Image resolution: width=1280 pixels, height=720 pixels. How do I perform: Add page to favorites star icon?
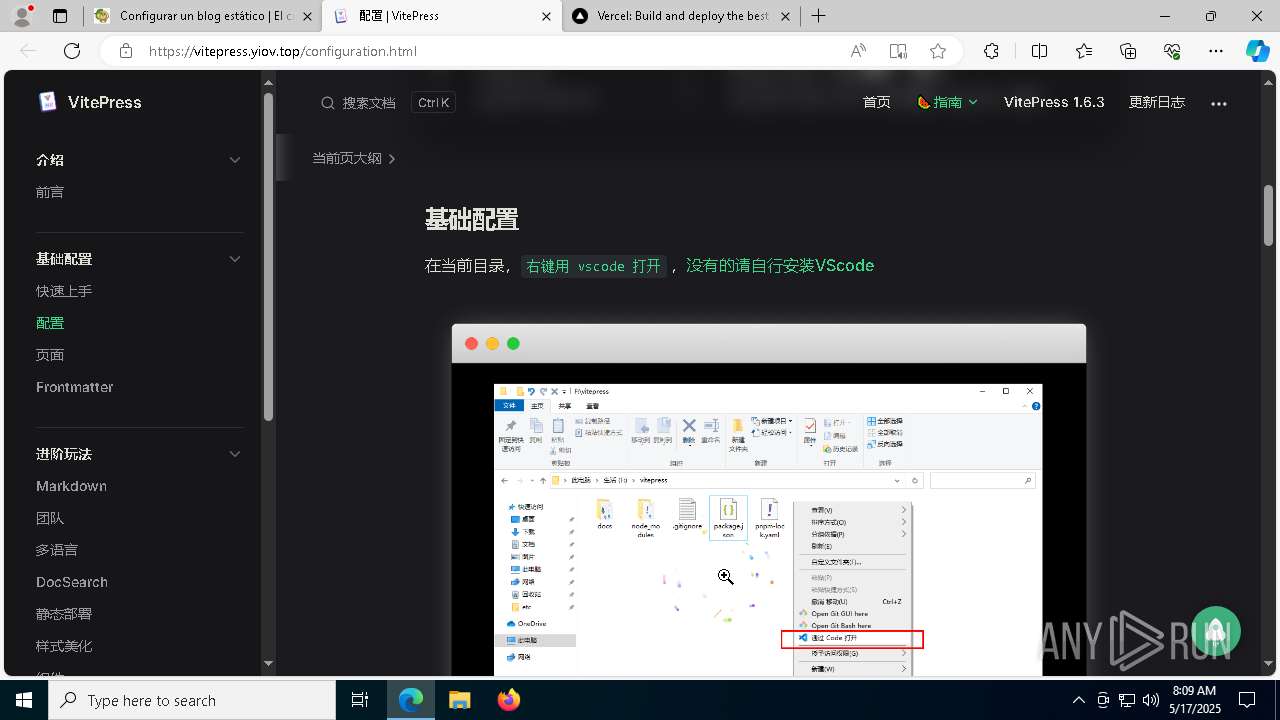click(938, 51)
